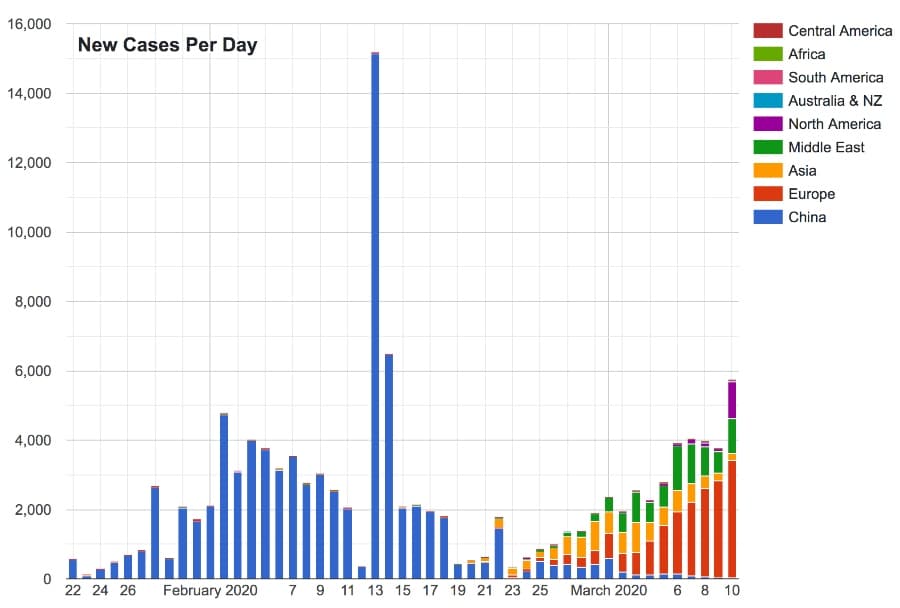Select the purple segment of March 10 bar

pos(732,400)
